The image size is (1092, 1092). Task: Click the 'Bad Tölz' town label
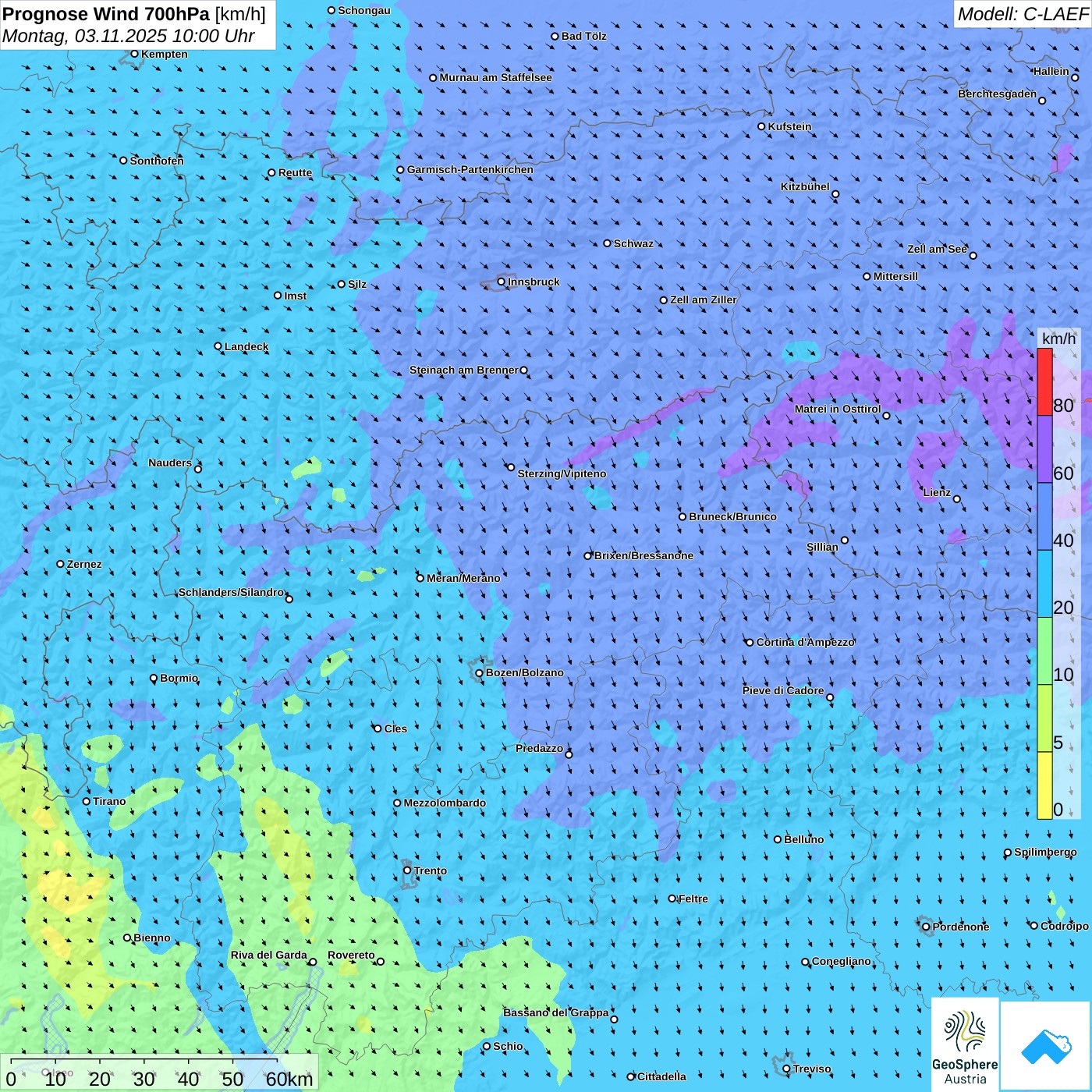(x=584, y=36)
